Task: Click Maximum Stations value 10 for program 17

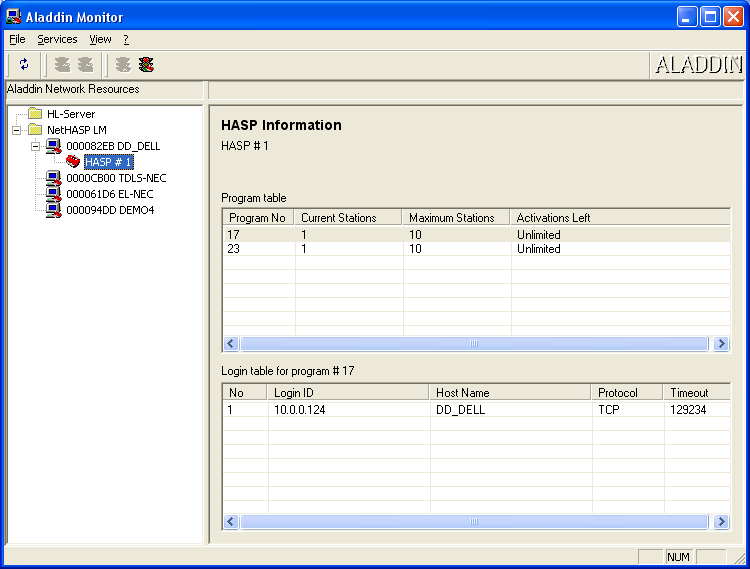Action: coord(415,235)
